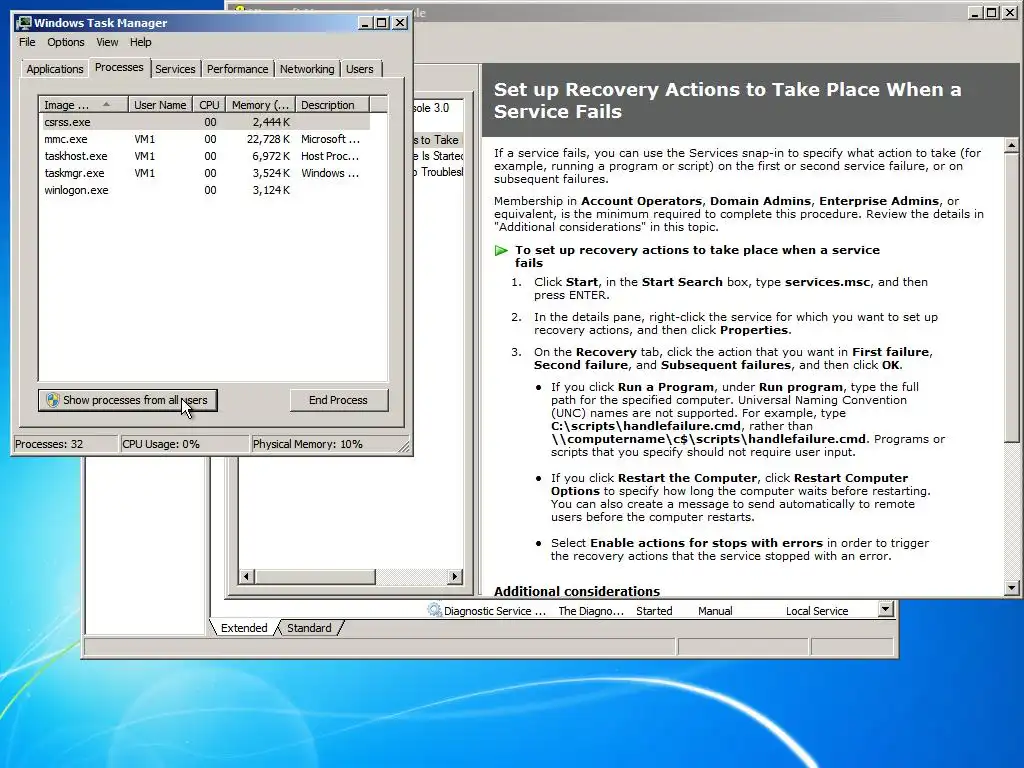The height and width of the screenshot is (768, 1024).
Task: Open the Help menu in Task Manager
Action: pyautogui.click(x=140, y=42)
